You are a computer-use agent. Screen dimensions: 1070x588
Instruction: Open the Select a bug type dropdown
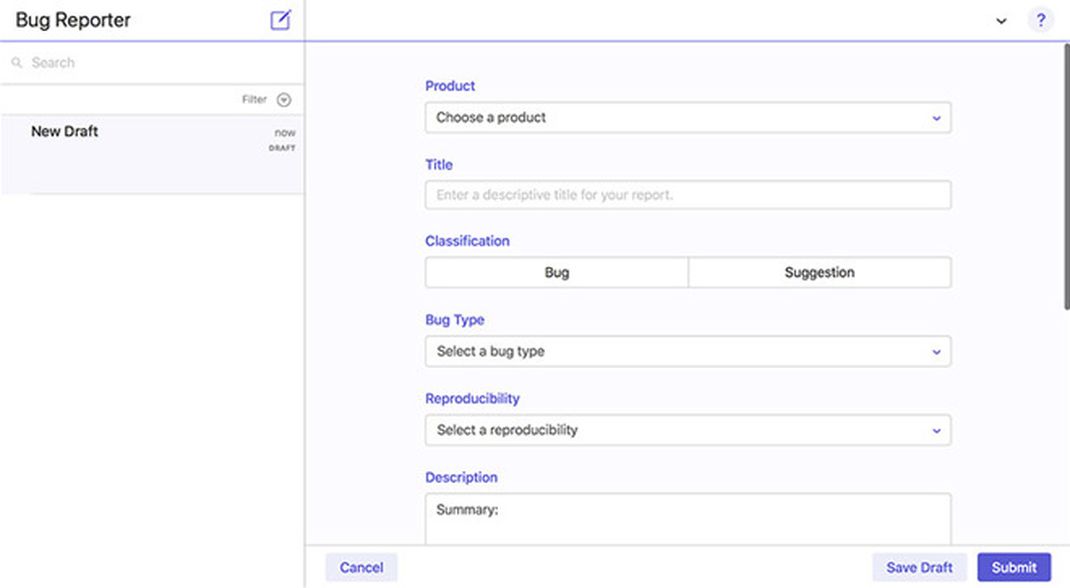[x=688, y=351]
